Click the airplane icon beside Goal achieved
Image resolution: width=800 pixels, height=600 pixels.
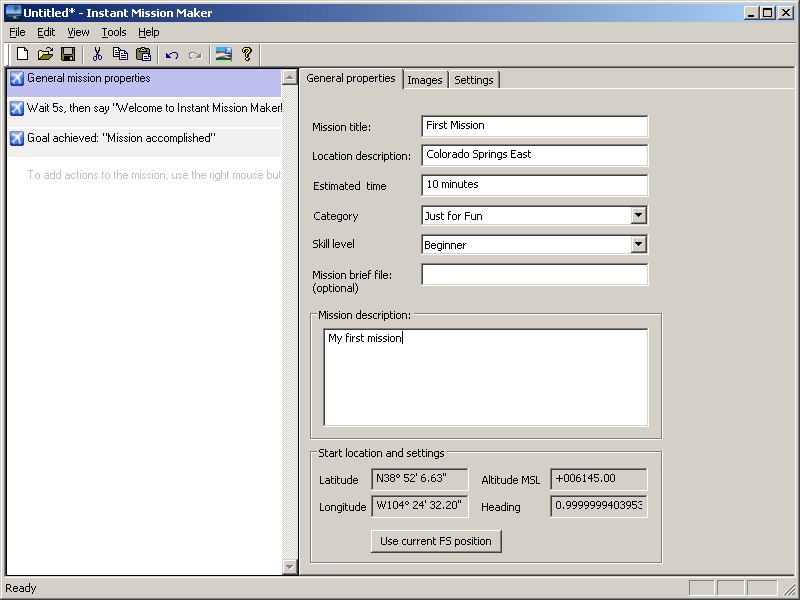[17, 138]
